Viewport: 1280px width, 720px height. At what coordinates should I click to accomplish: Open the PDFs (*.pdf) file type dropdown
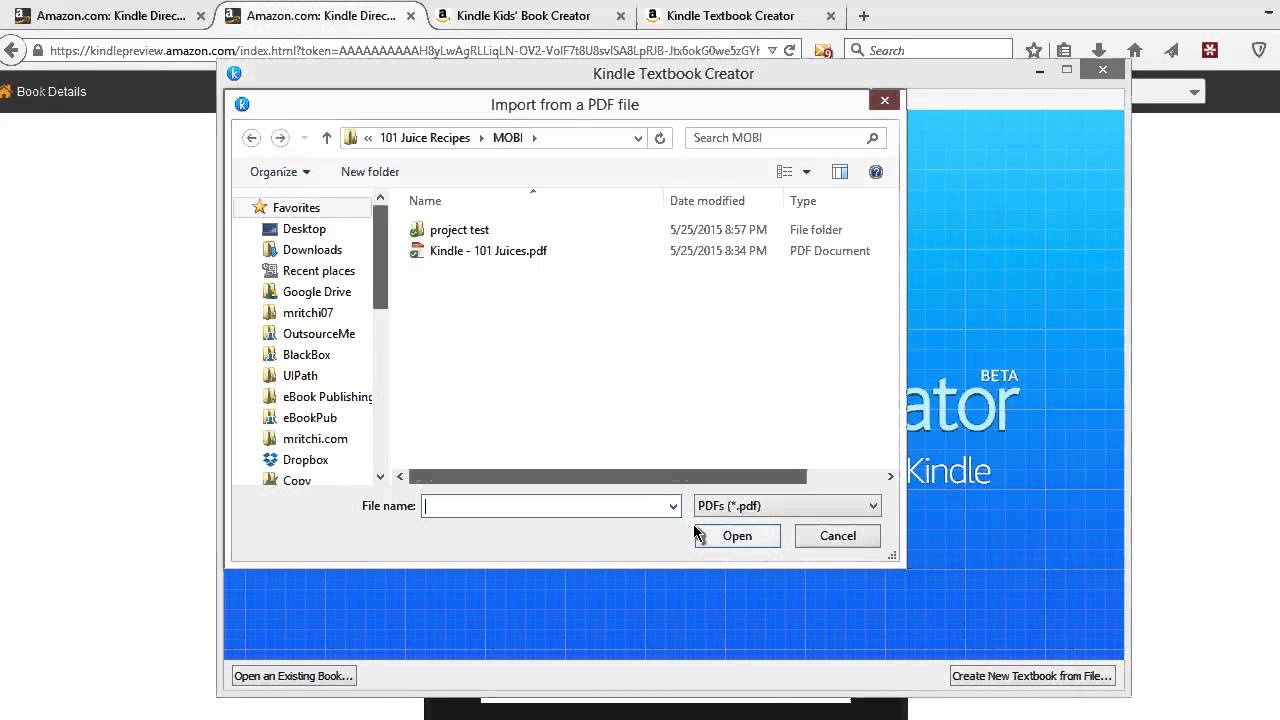787,506
